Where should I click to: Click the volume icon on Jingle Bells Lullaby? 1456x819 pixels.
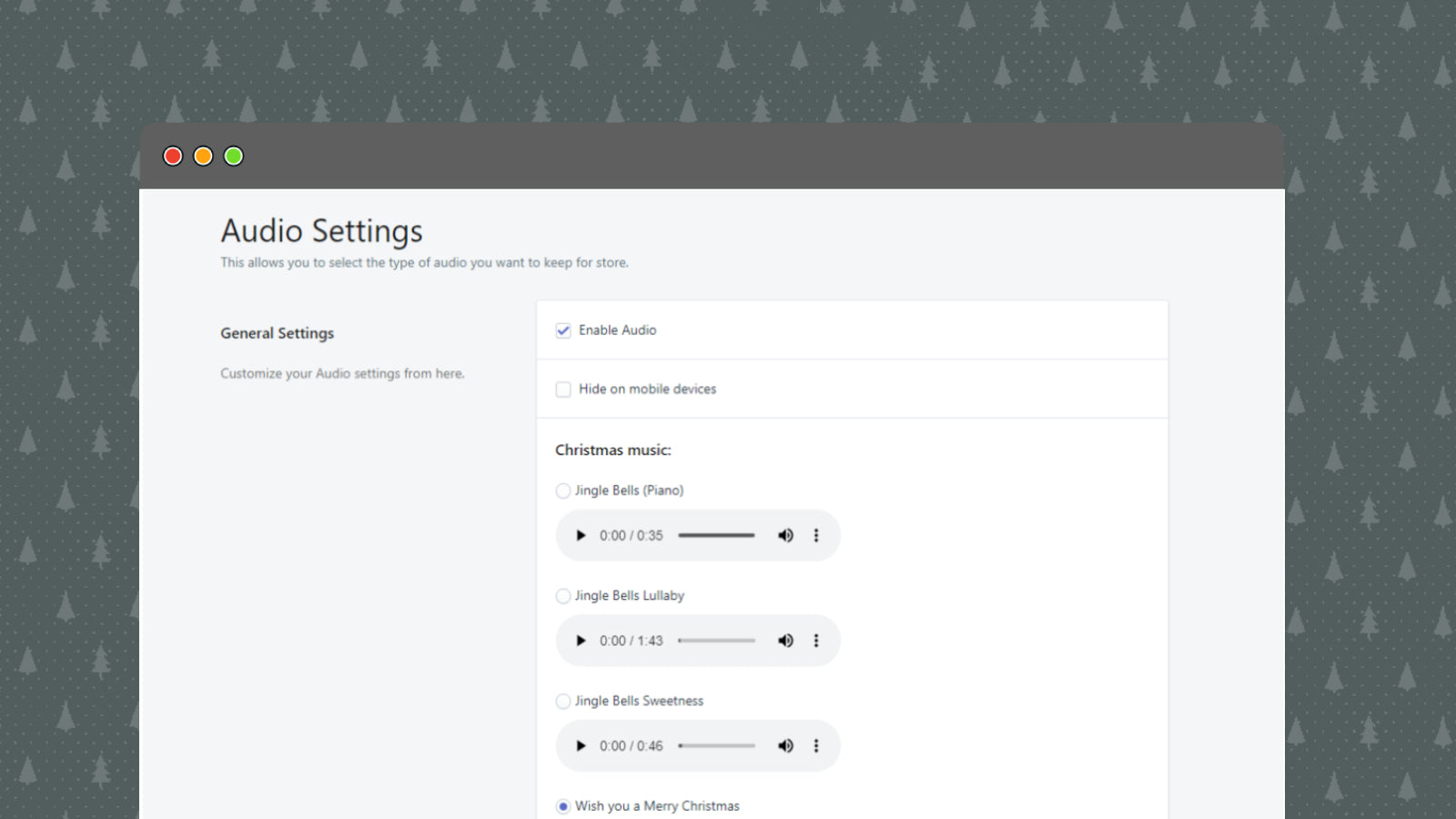[785, 640]
